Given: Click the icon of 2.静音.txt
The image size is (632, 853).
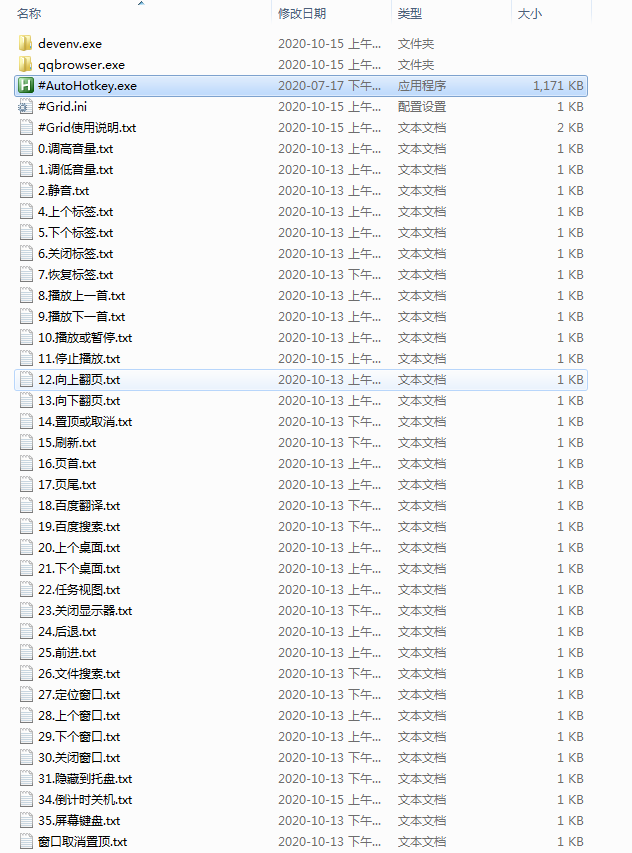Looking at the screenshot, I should (26, 190).
